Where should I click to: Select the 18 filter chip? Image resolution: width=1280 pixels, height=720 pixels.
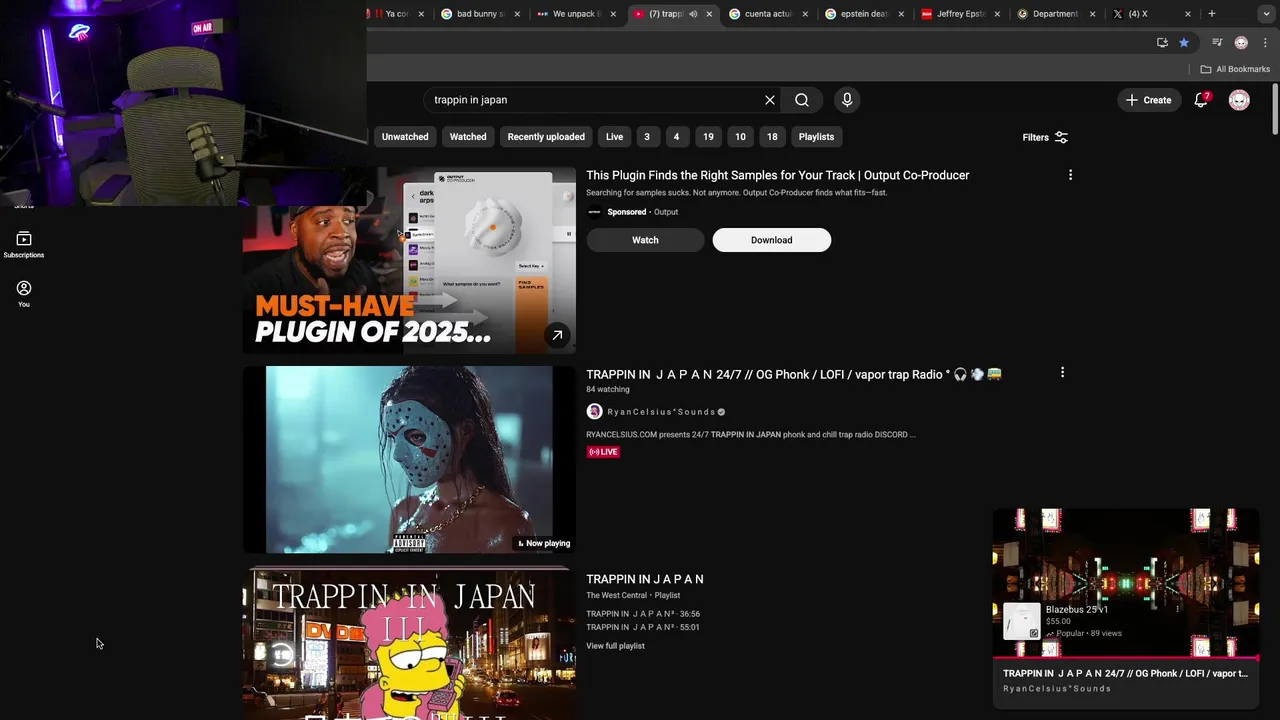(772, 137)
